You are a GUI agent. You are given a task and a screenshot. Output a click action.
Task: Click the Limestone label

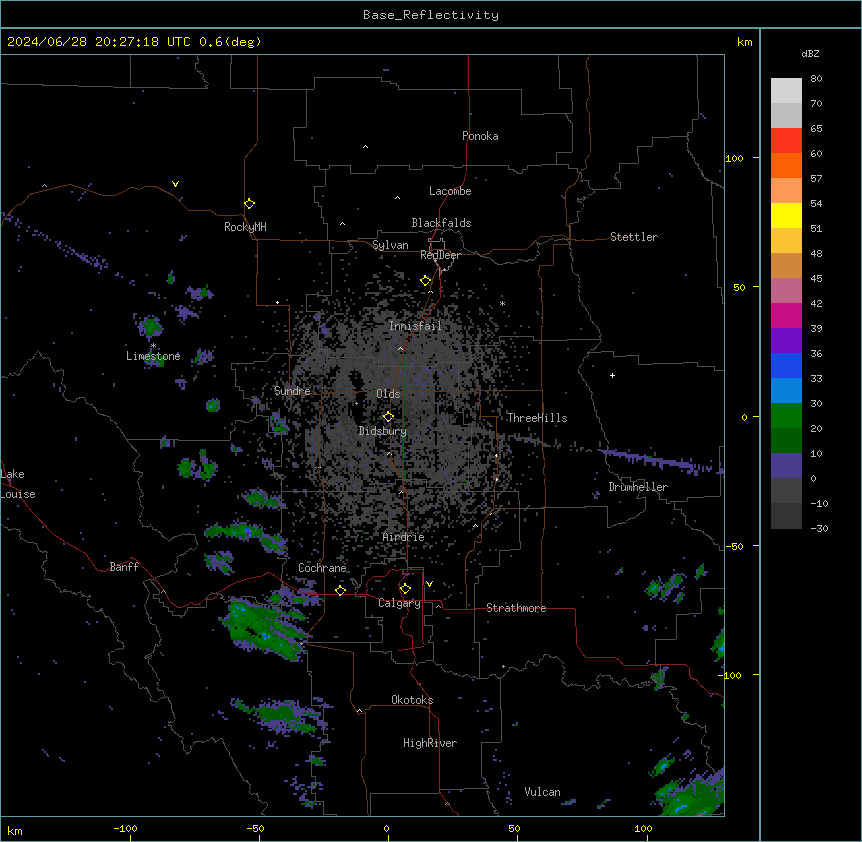point(153,356)
